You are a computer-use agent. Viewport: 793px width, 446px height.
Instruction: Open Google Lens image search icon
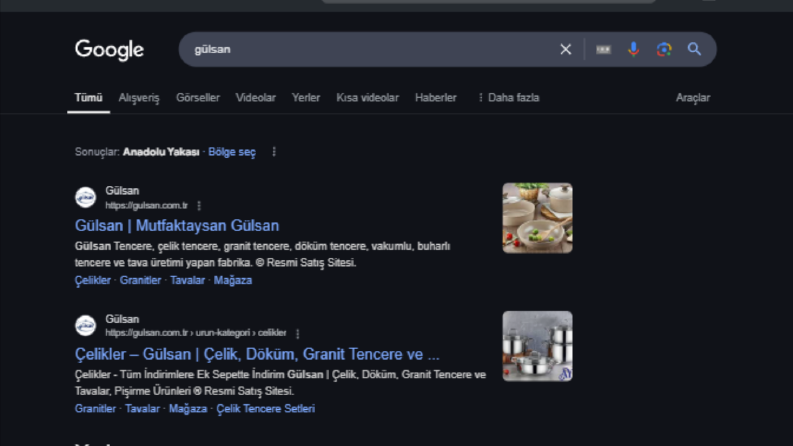click(x=664, y=49)
